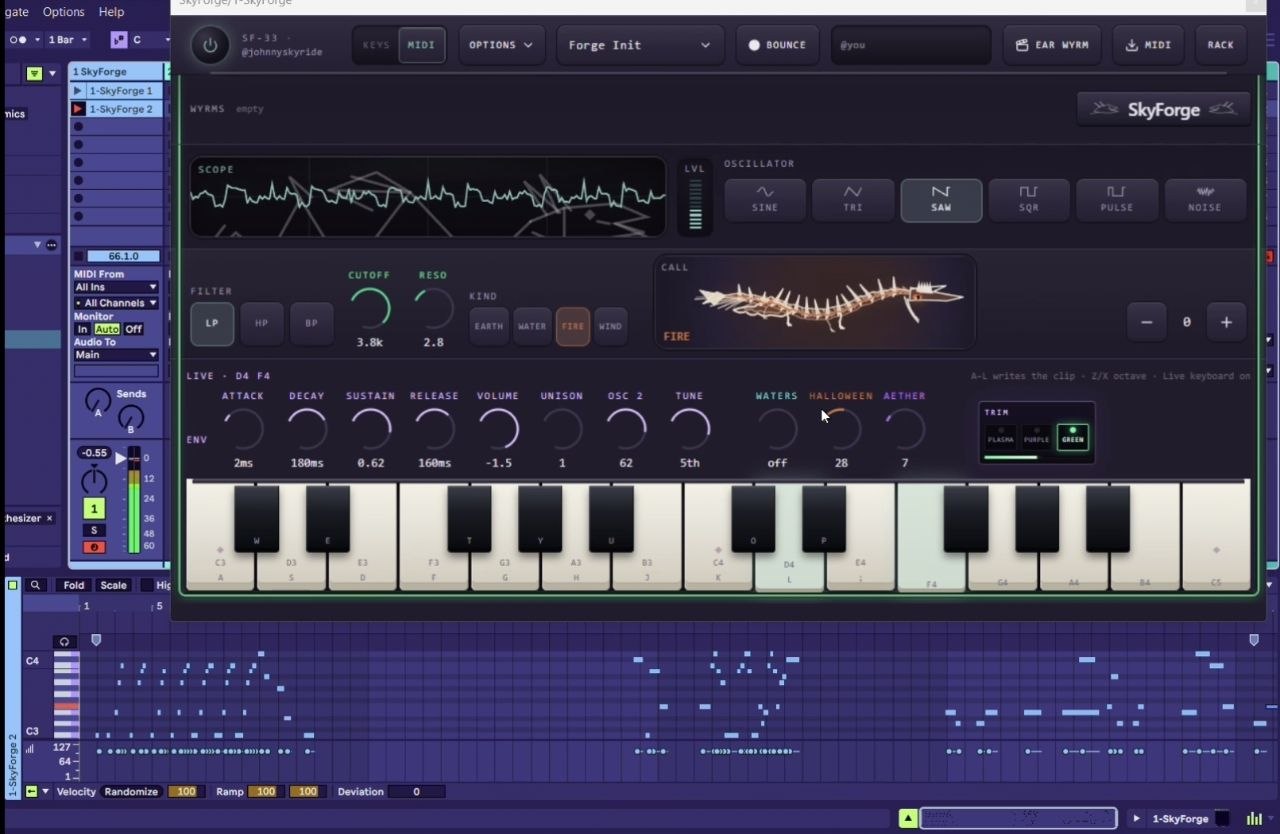The height and width of the screenshot is (834, 1280).
Task: Click the headphone preview icon above piano roll
Action: pyautogui.click(x=64, y=642)
